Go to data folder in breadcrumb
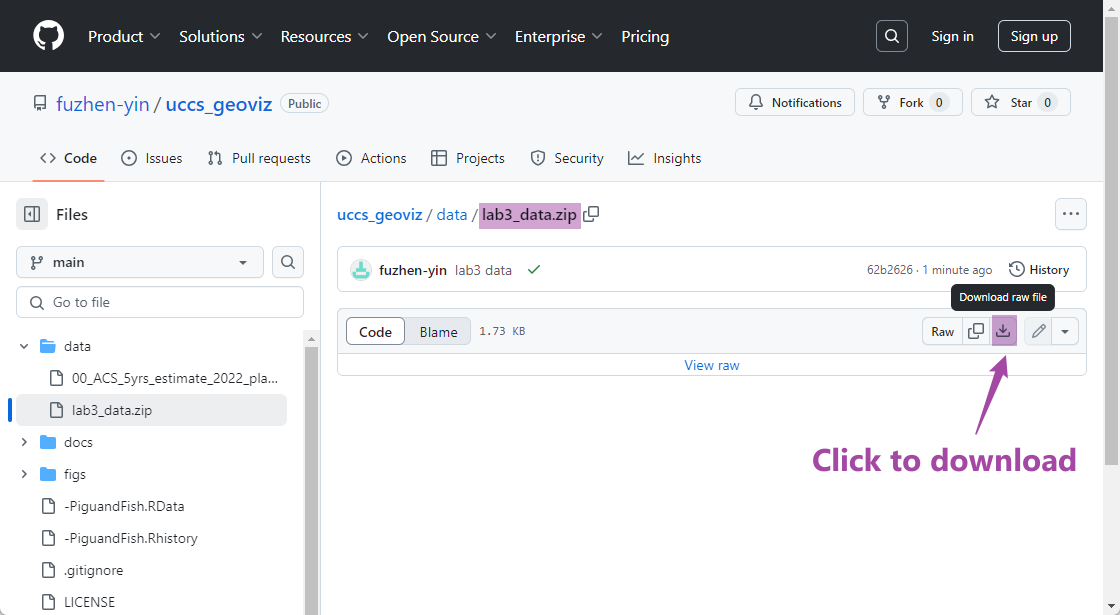The image size is (1120, 615). 452,214
